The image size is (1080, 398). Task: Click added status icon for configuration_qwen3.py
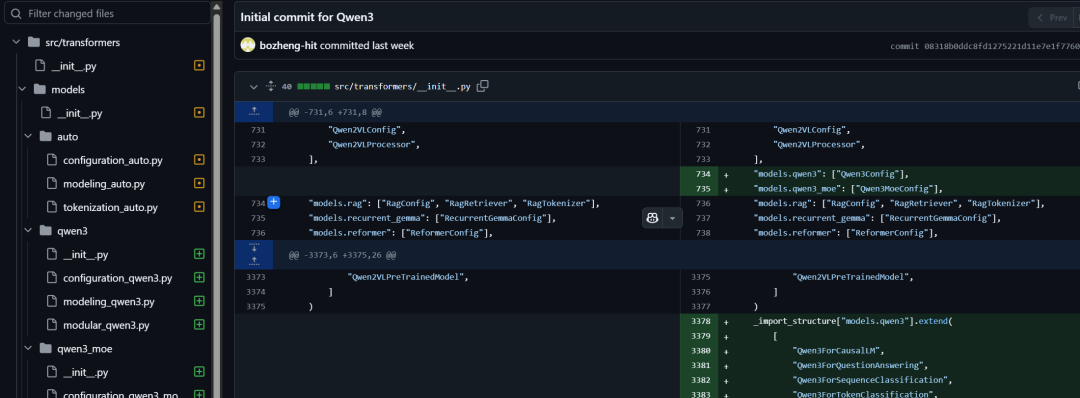coord(200,278)
